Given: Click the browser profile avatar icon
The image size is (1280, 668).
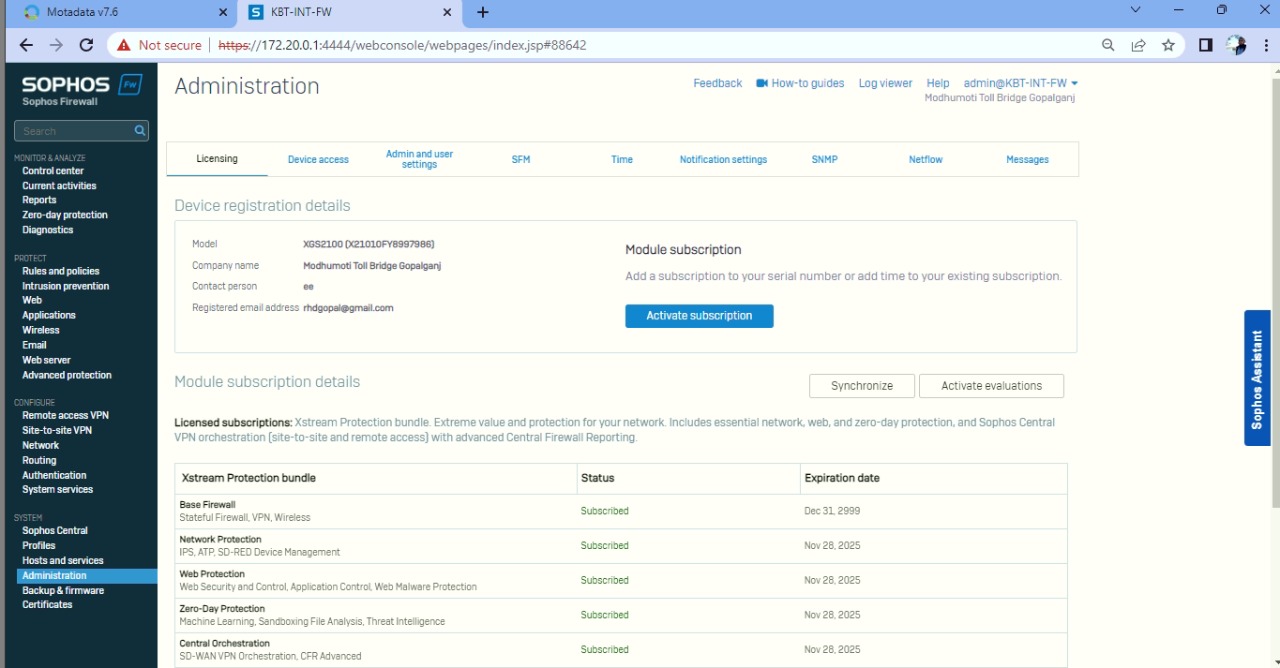Looking at the screenshot, I should (1236, 45).
